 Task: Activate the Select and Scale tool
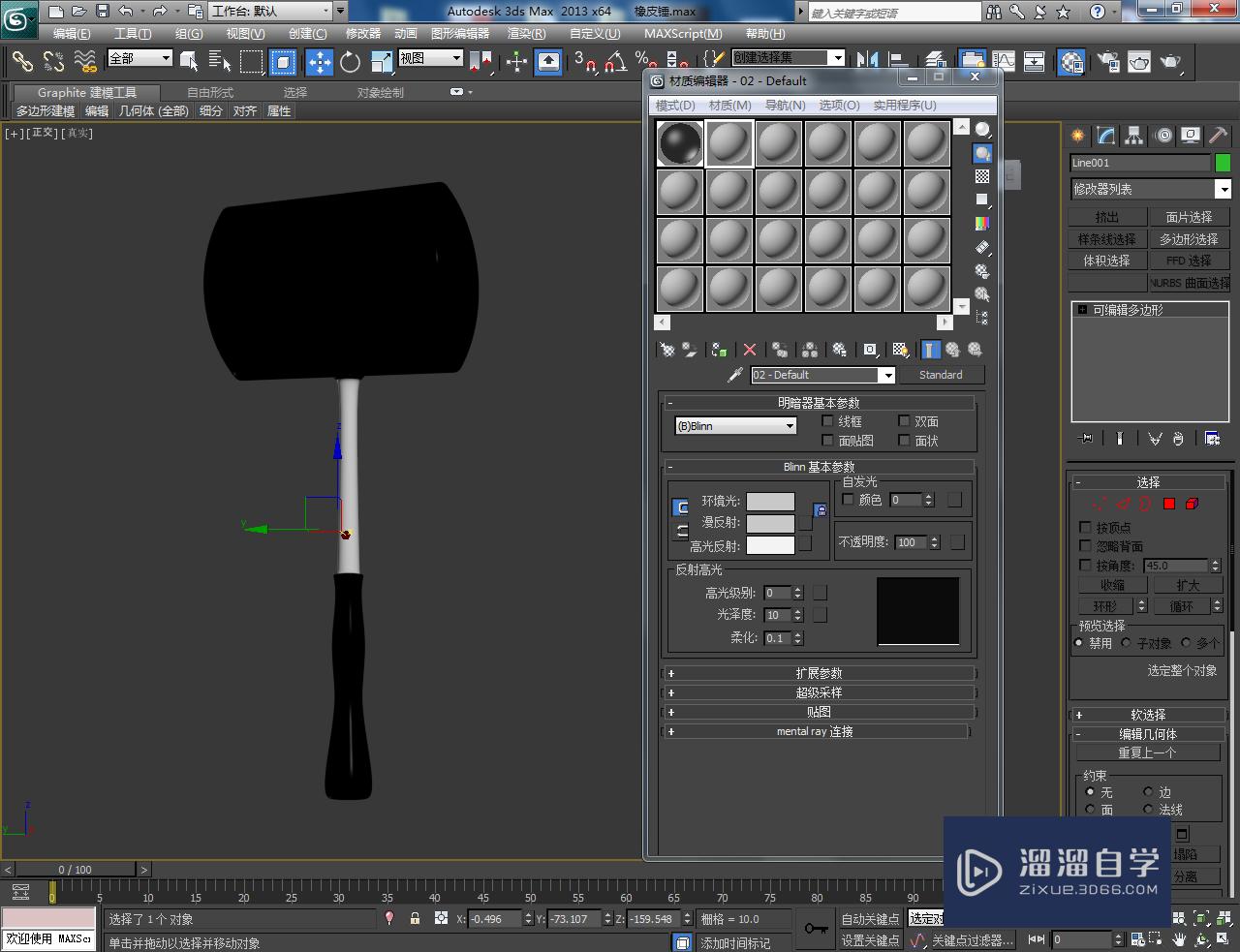(x=381, y=62)
